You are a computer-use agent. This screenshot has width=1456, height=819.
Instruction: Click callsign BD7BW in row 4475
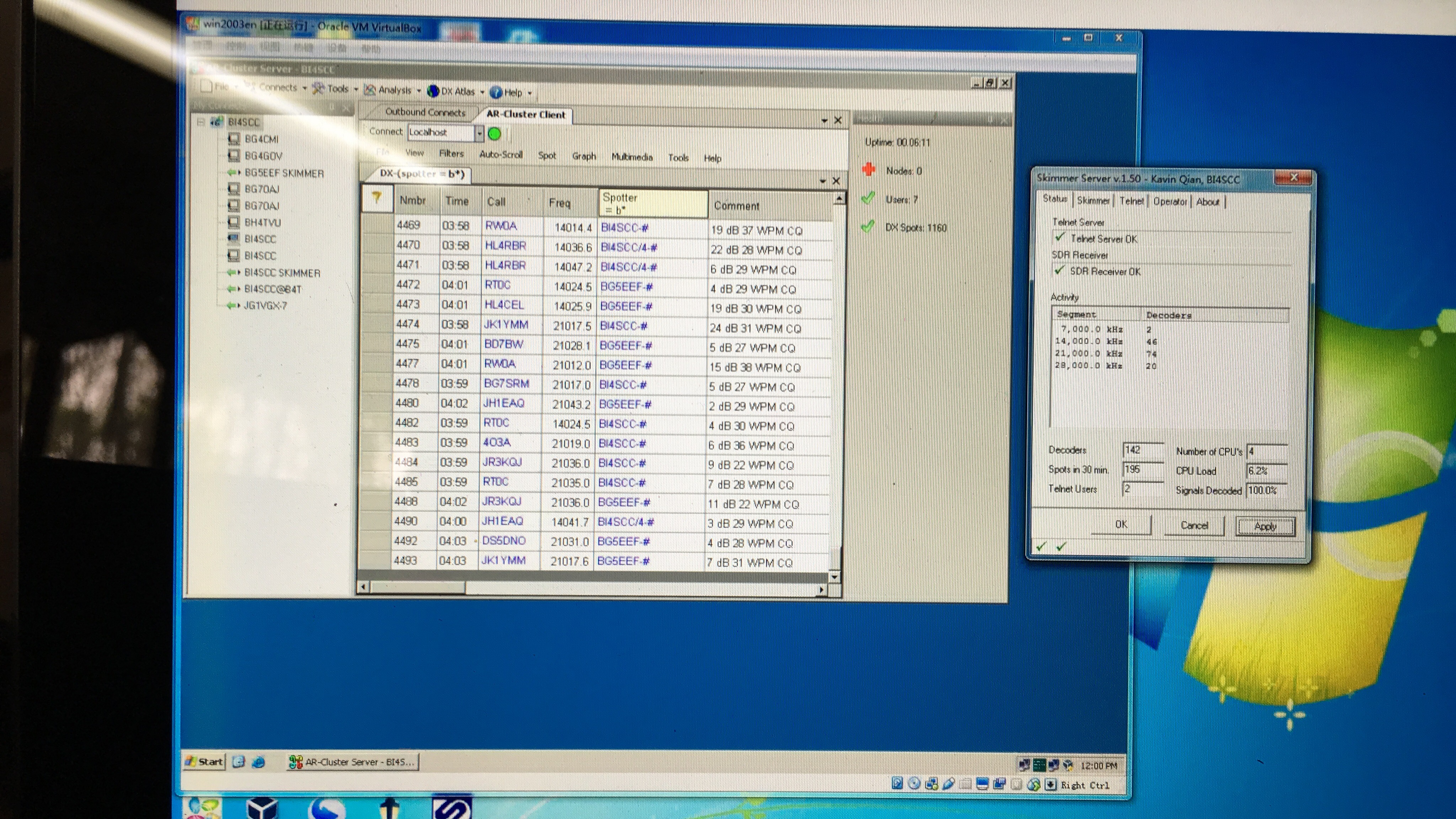(504, 344)
